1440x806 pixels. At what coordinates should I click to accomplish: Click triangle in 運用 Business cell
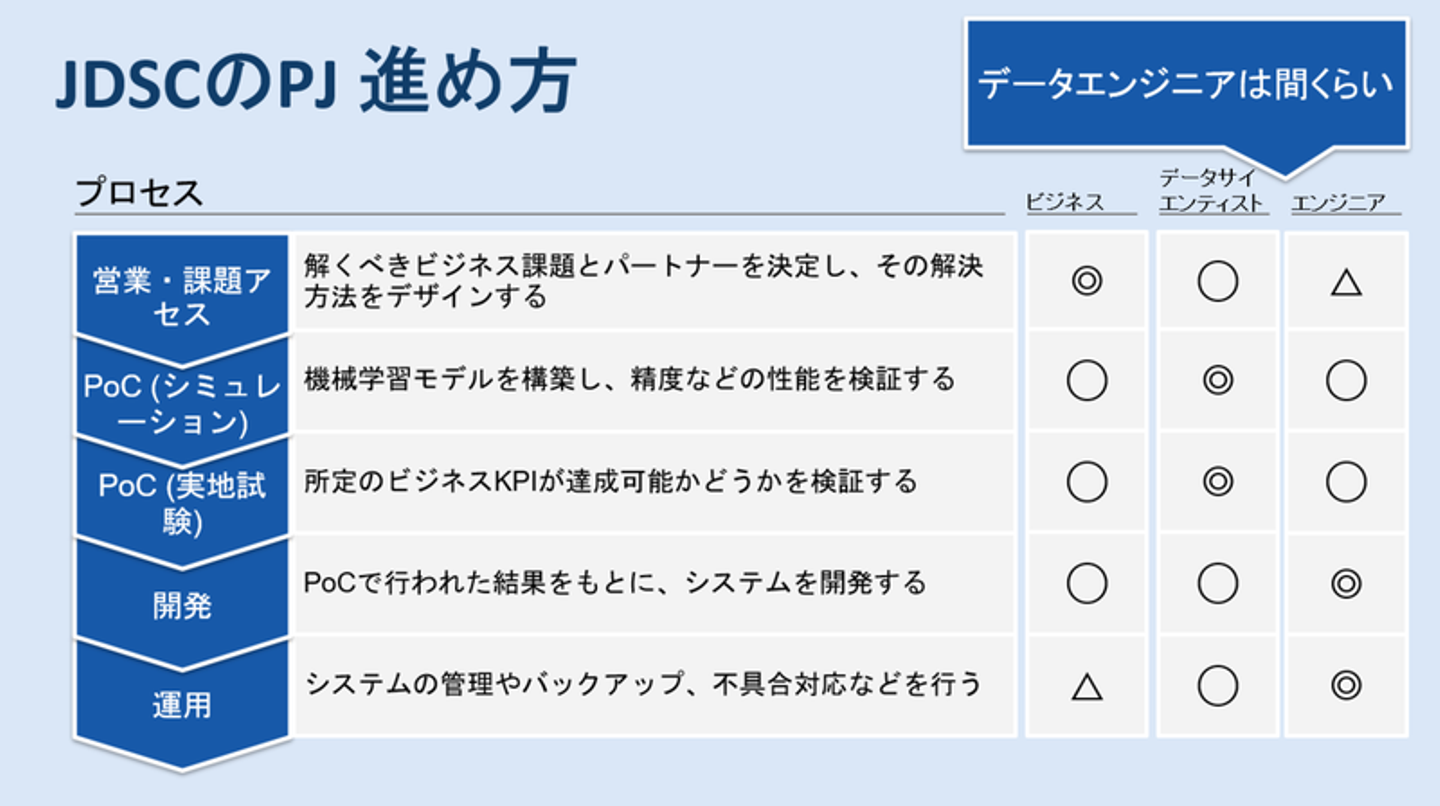tap(1086, 687)
